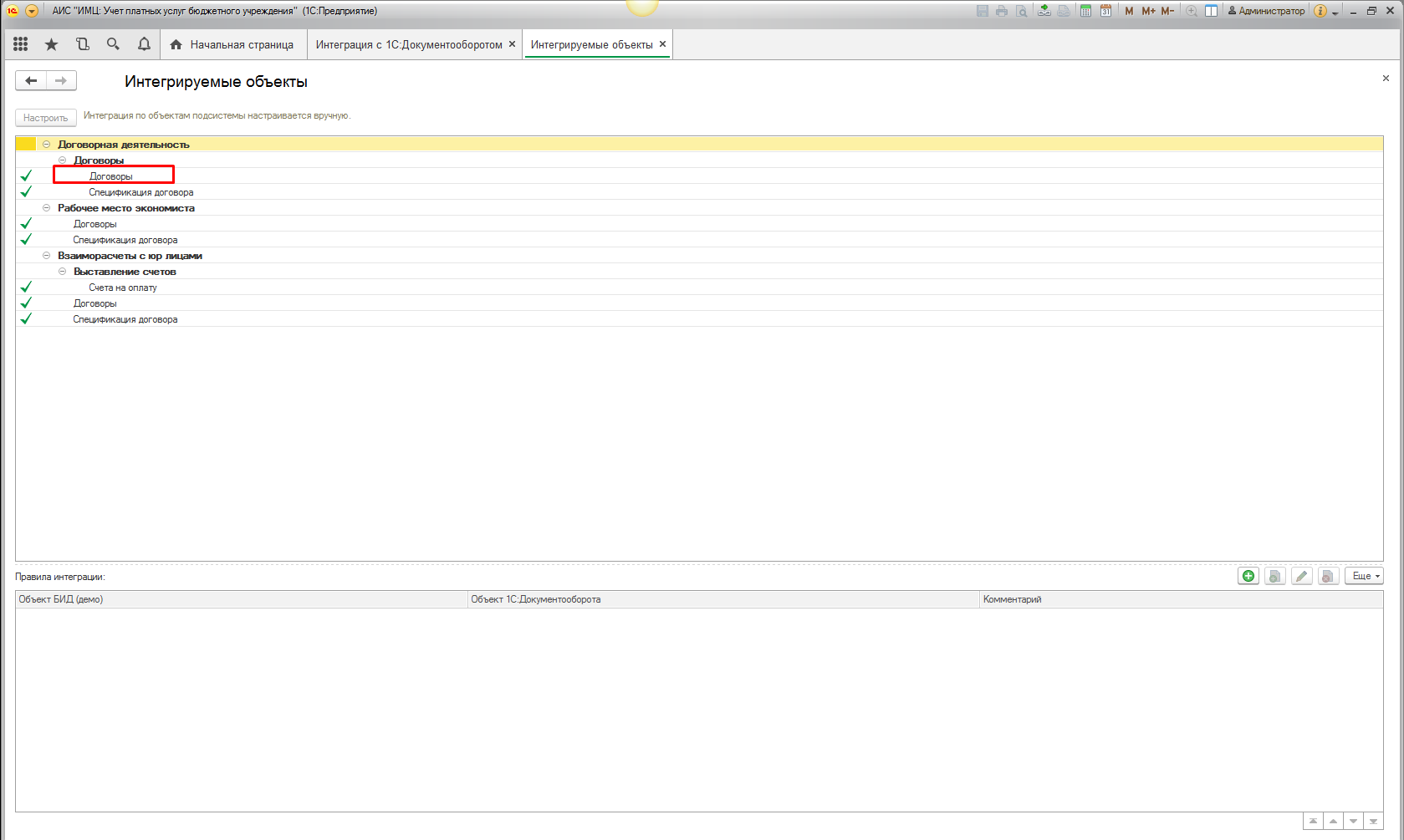Click the magnifier search icon
Image resolution: width=1404 pixels, height=840 pixels.
coord(113,44)
